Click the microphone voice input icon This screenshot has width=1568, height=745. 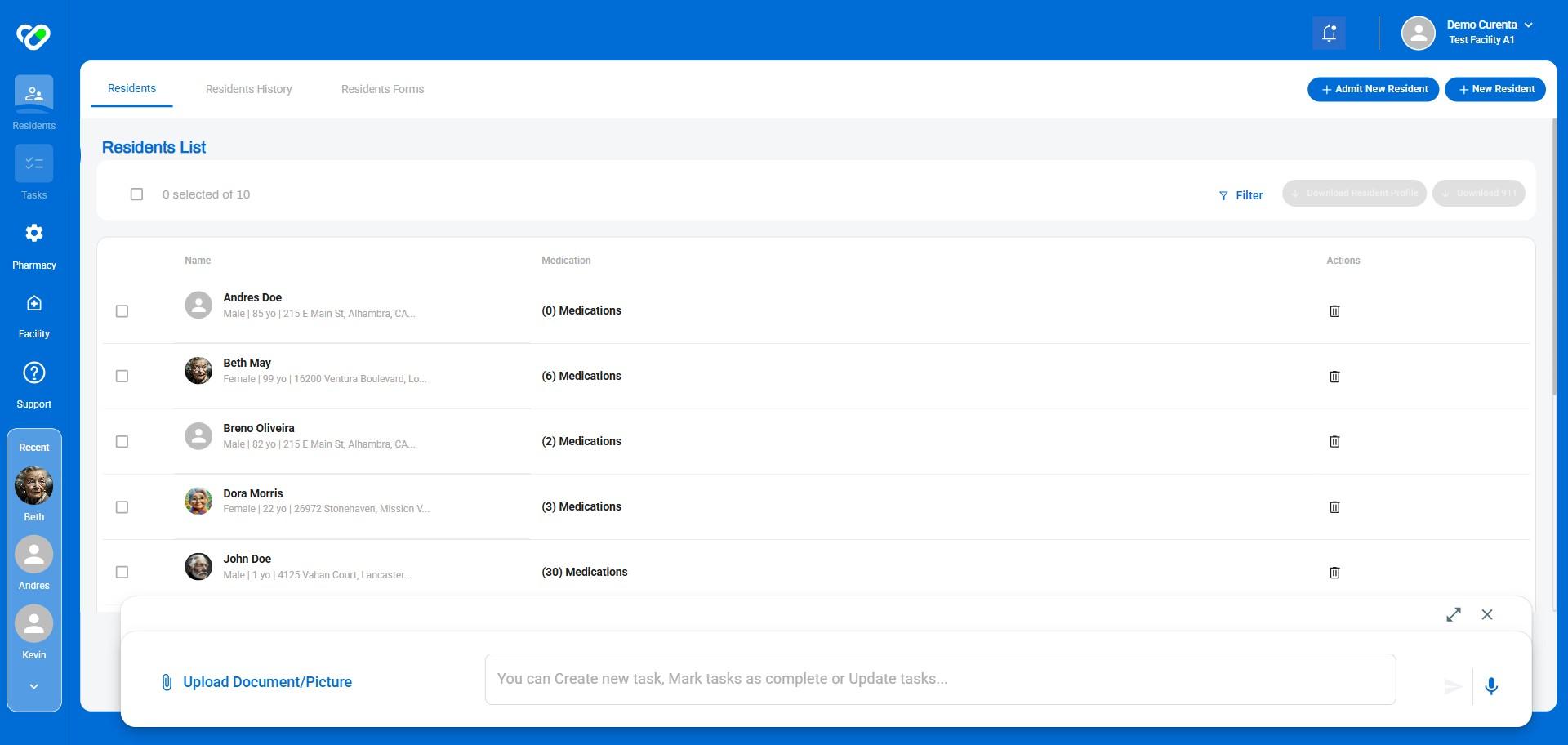[1491, 686]
